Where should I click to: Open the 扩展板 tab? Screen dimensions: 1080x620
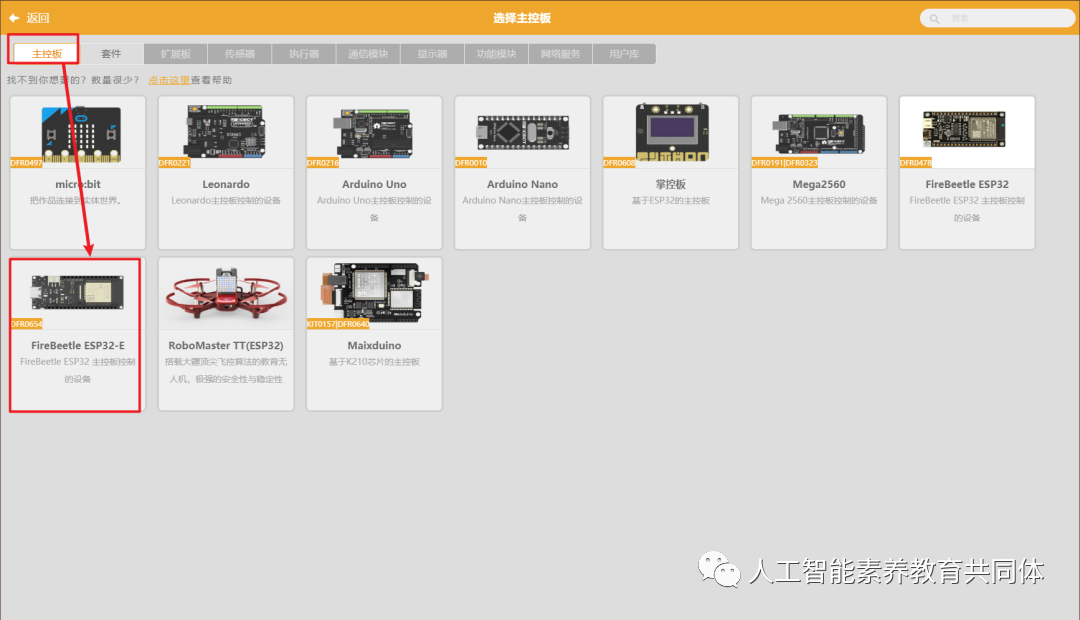[176, 54]
